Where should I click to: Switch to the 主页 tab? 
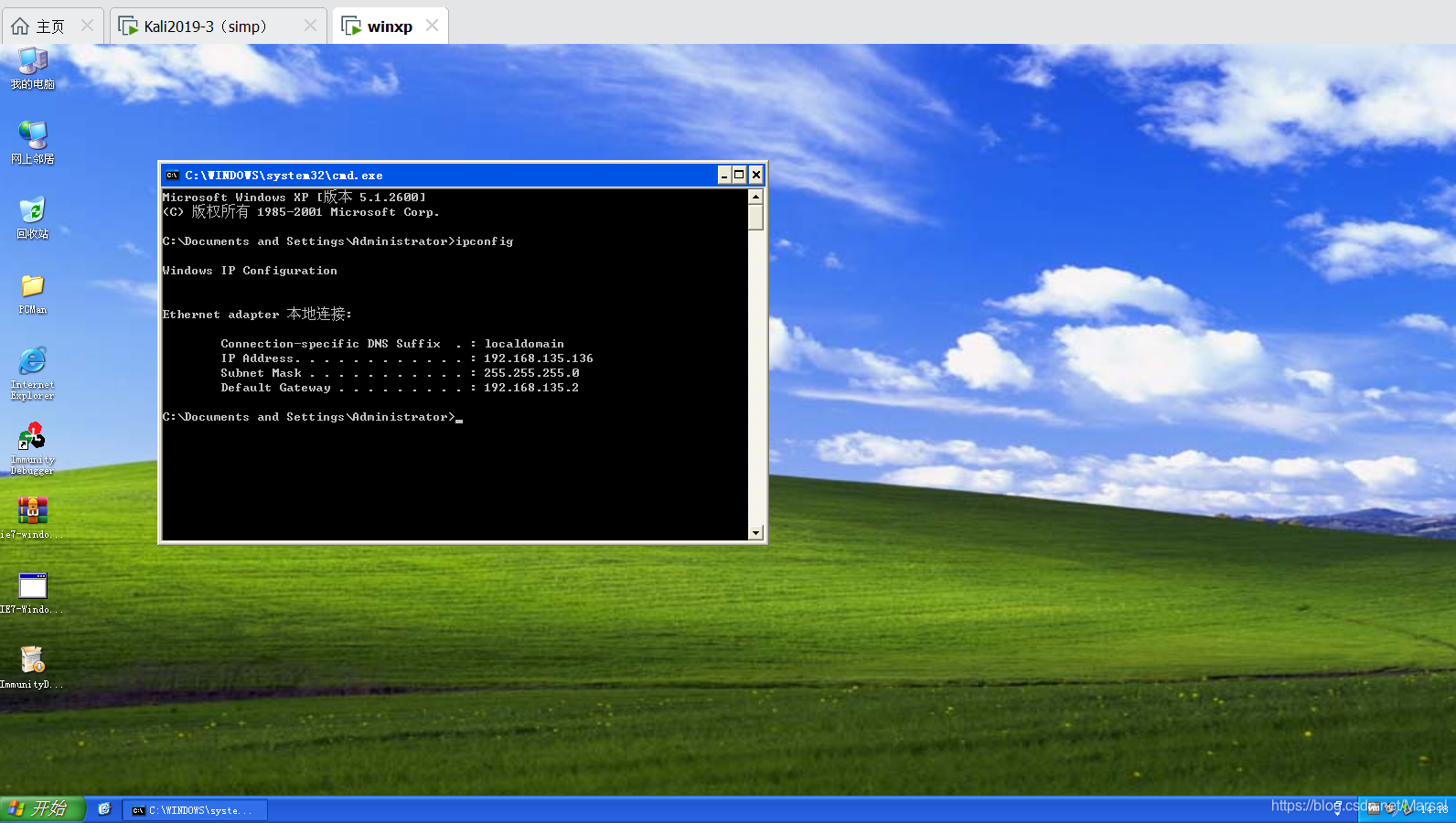point(52,26)
